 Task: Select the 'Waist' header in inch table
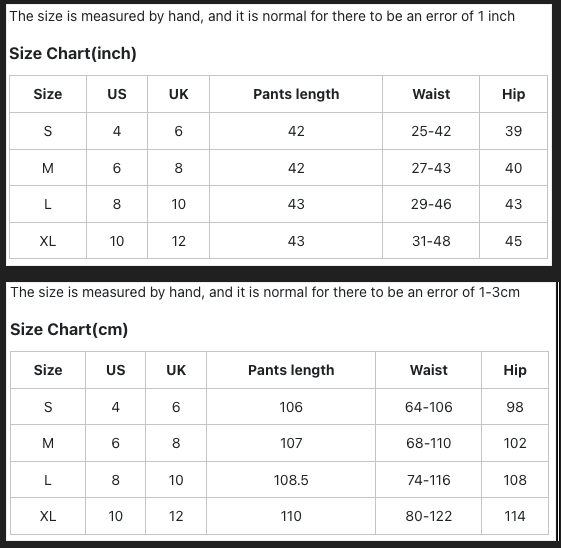[x=431, y=94]
